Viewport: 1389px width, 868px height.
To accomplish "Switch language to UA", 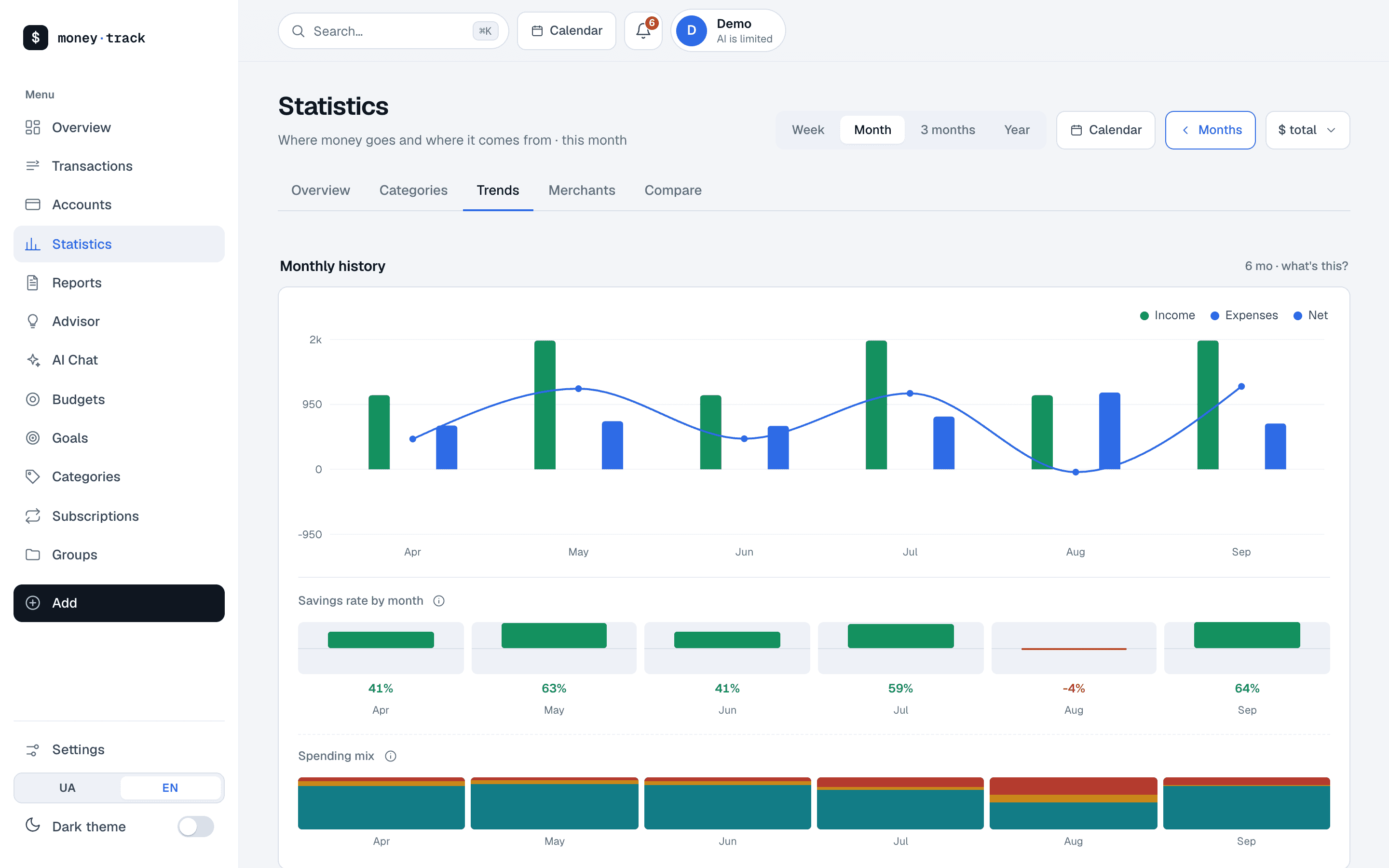I will 67,787.
